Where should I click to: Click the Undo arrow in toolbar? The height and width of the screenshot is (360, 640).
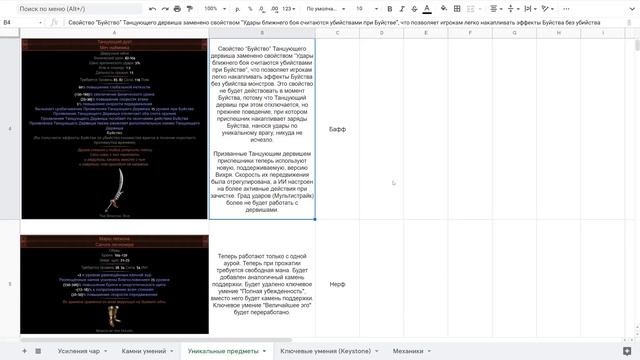(153, 9)
